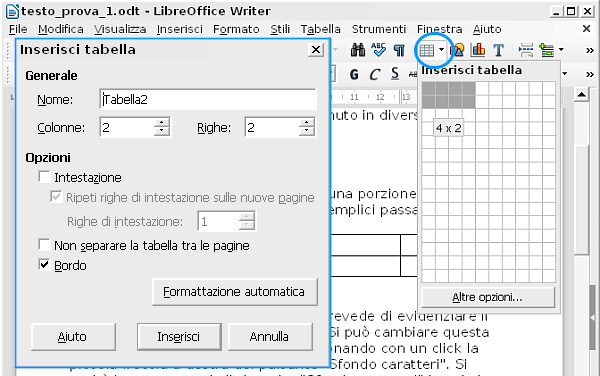This screenshot has width=600, height=376.
Task: Apply italic with the C icon
Action: [375, 74]
